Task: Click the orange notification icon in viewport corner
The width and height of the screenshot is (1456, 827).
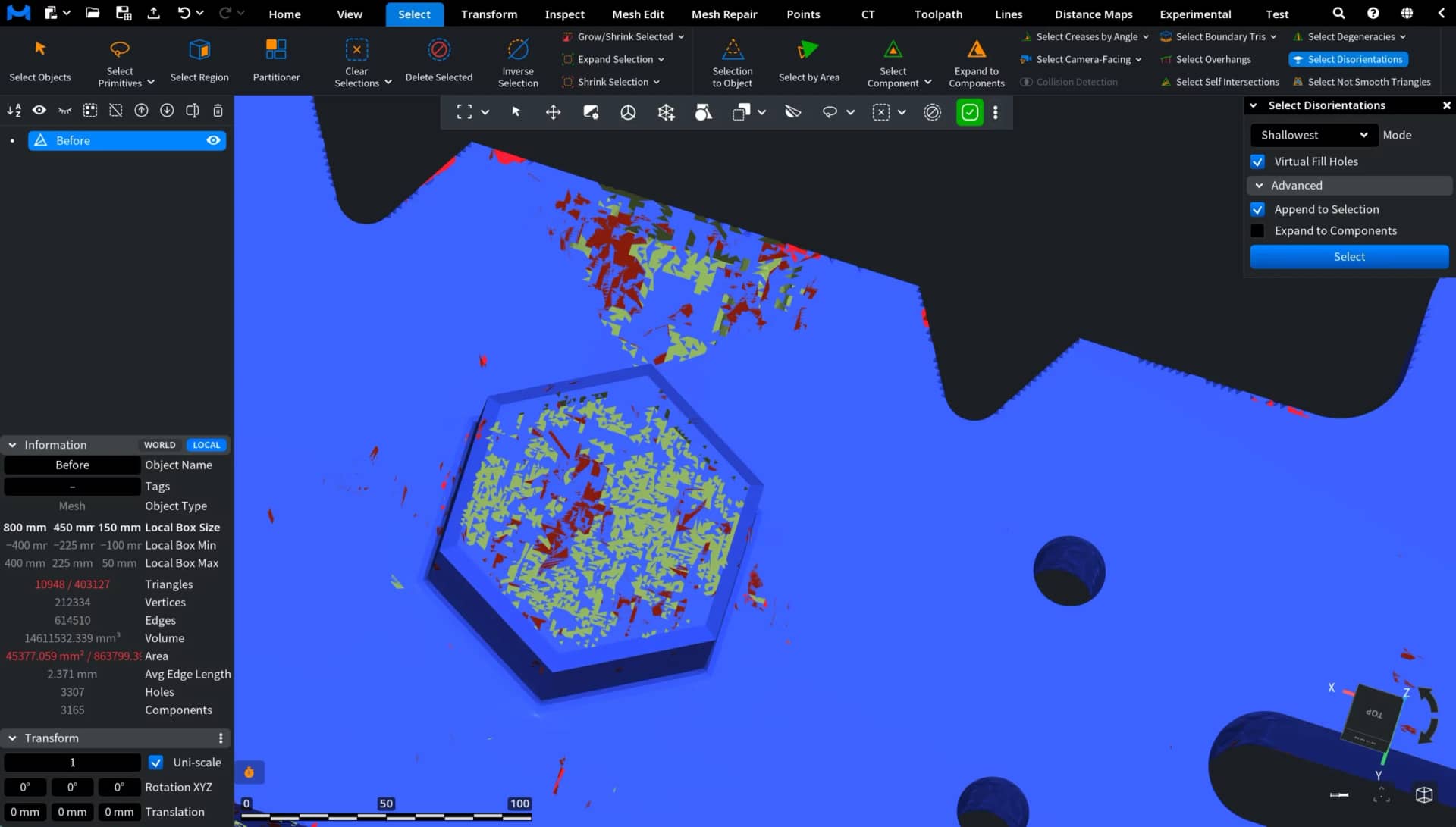Action: click(x=249, y=772)
